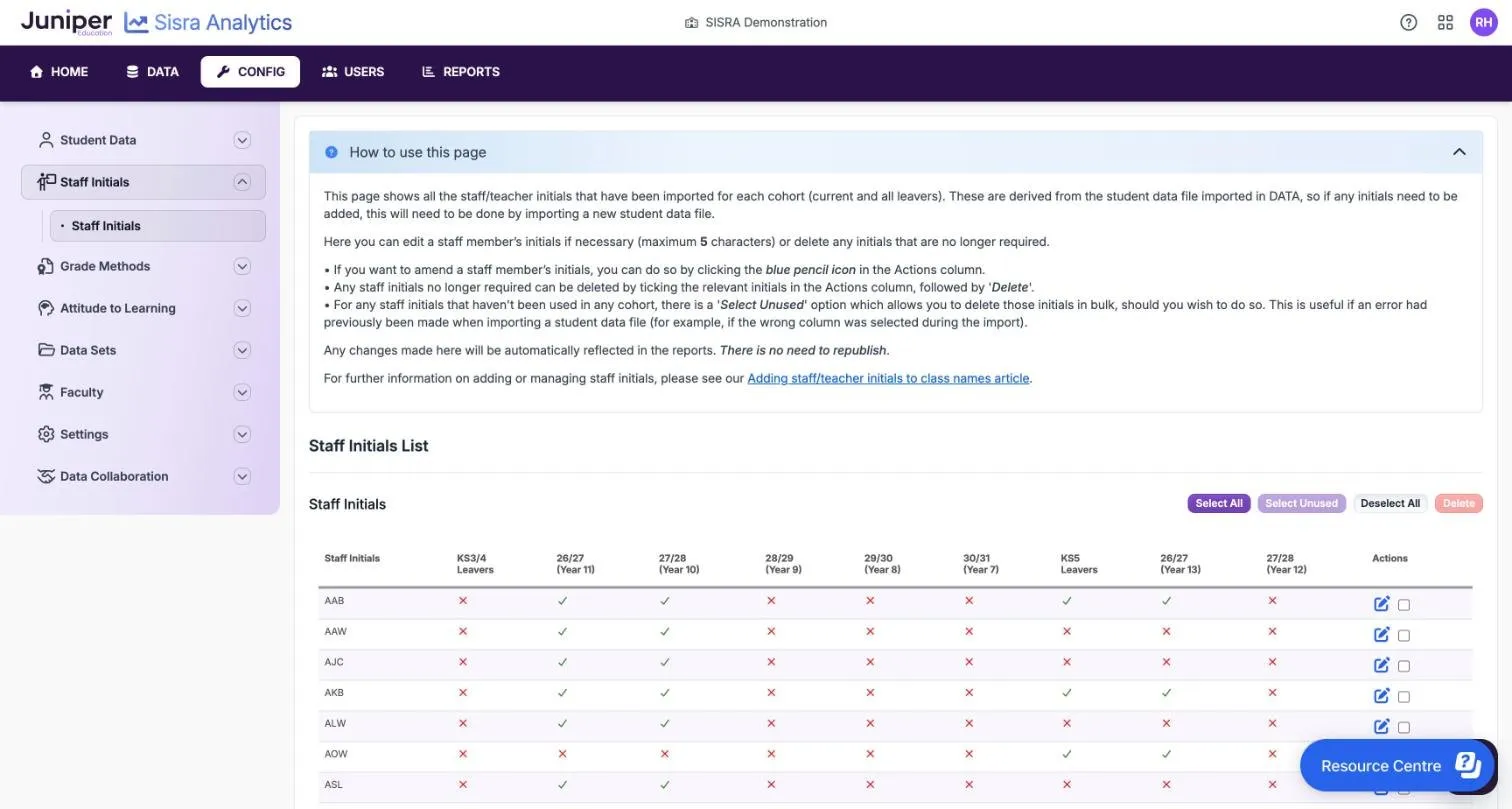This screenshot has height=809, width=1512.
Task: Click the Student Data person icon
Action: [x=46, y=140]
